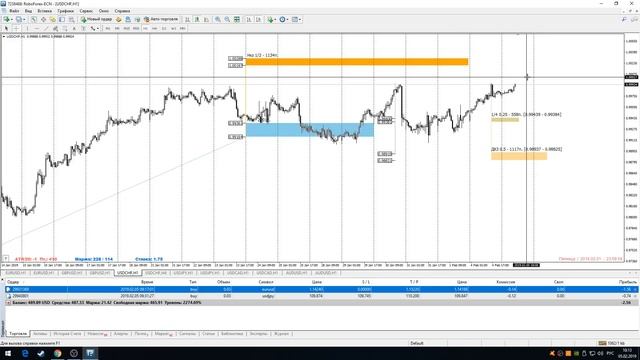Click the Windows Start button
640x360 pixels.
[8, 353]
